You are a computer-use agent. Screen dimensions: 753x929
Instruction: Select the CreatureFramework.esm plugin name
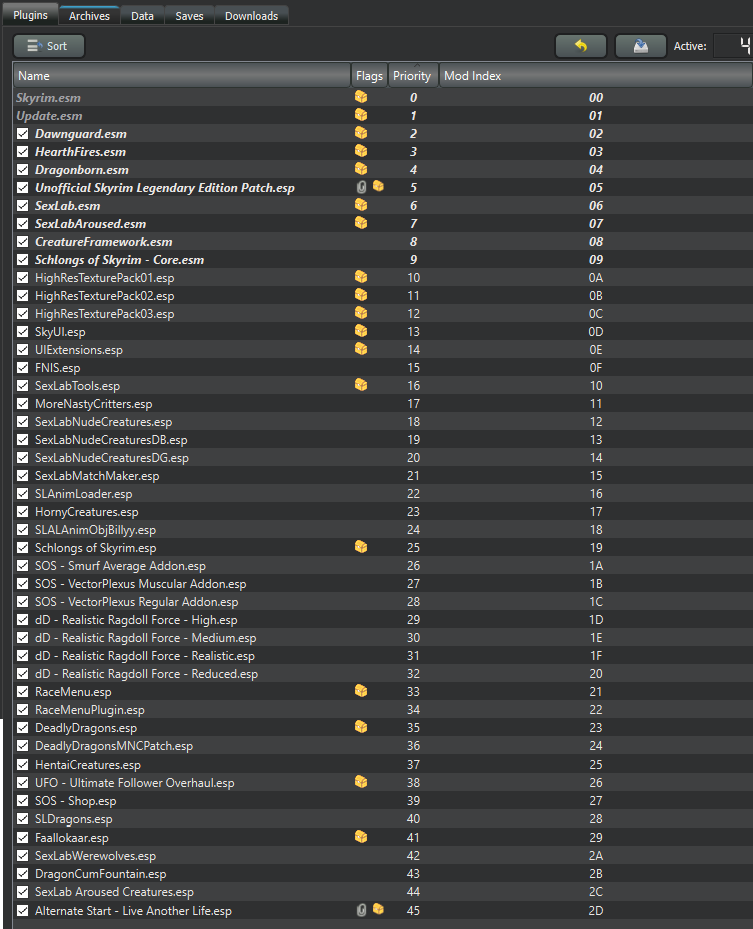click(x=104, y=242)
